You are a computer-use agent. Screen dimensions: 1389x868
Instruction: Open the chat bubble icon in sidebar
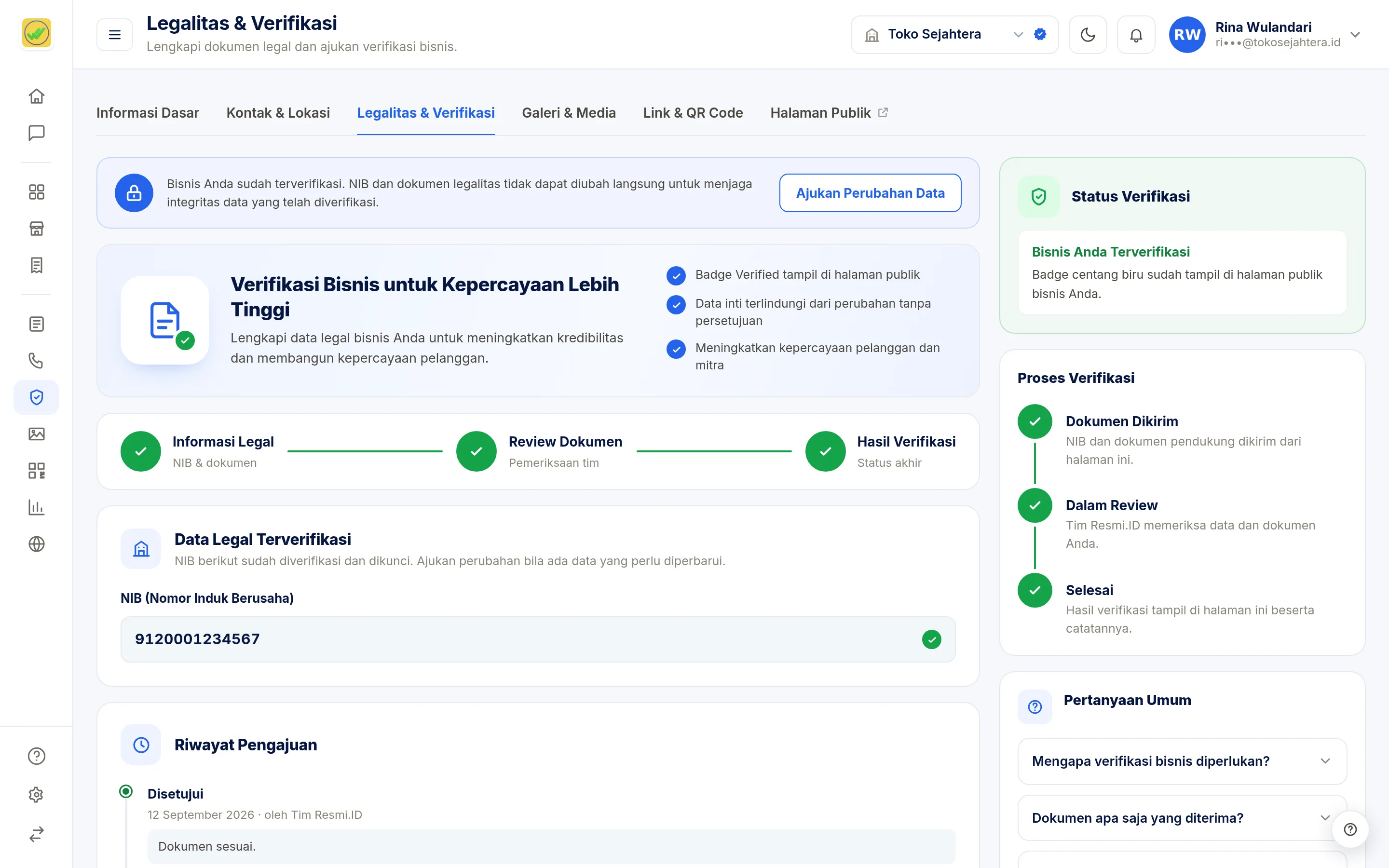click(36, 133)
